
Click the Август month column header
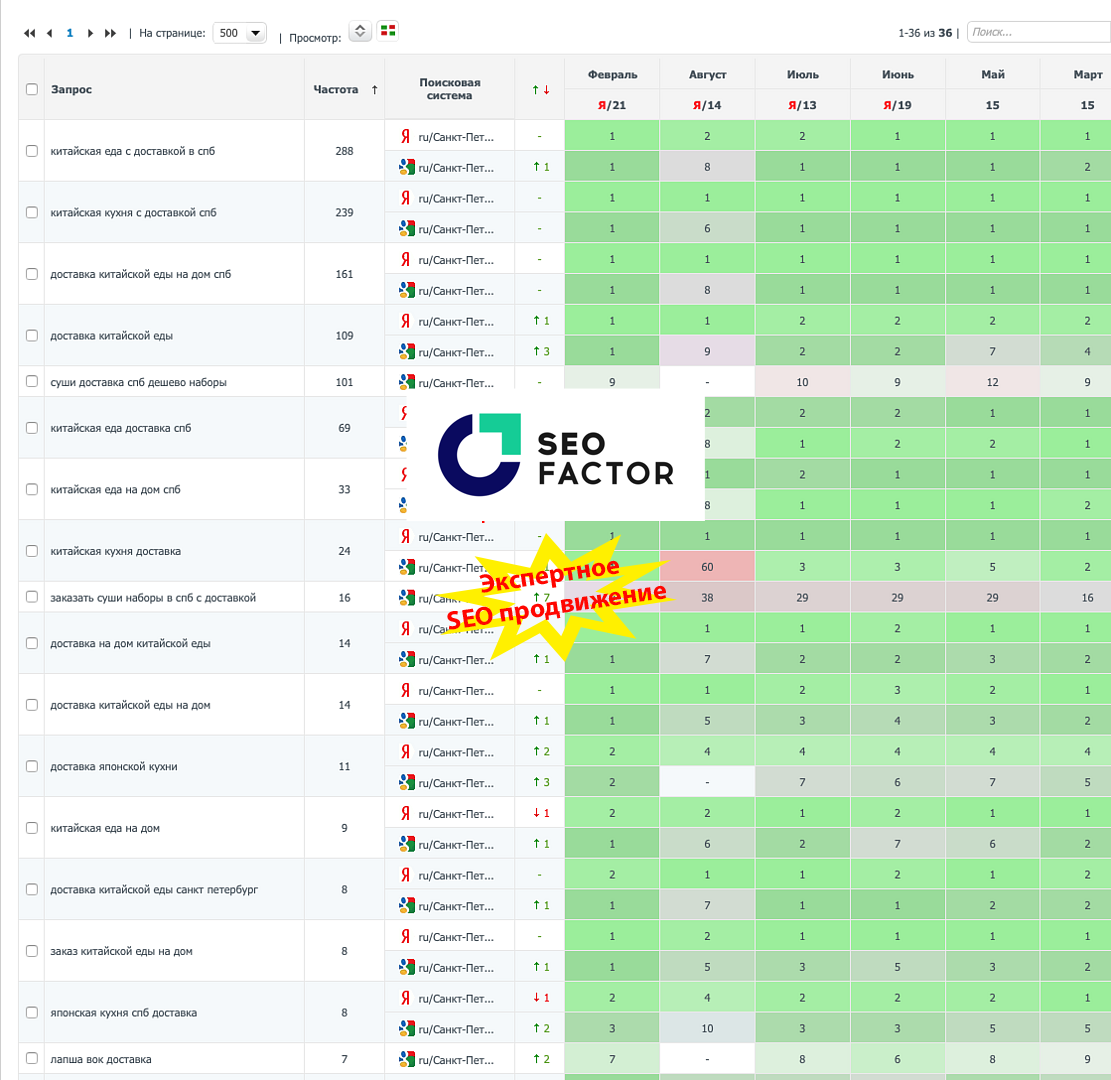tap(707, 74)
